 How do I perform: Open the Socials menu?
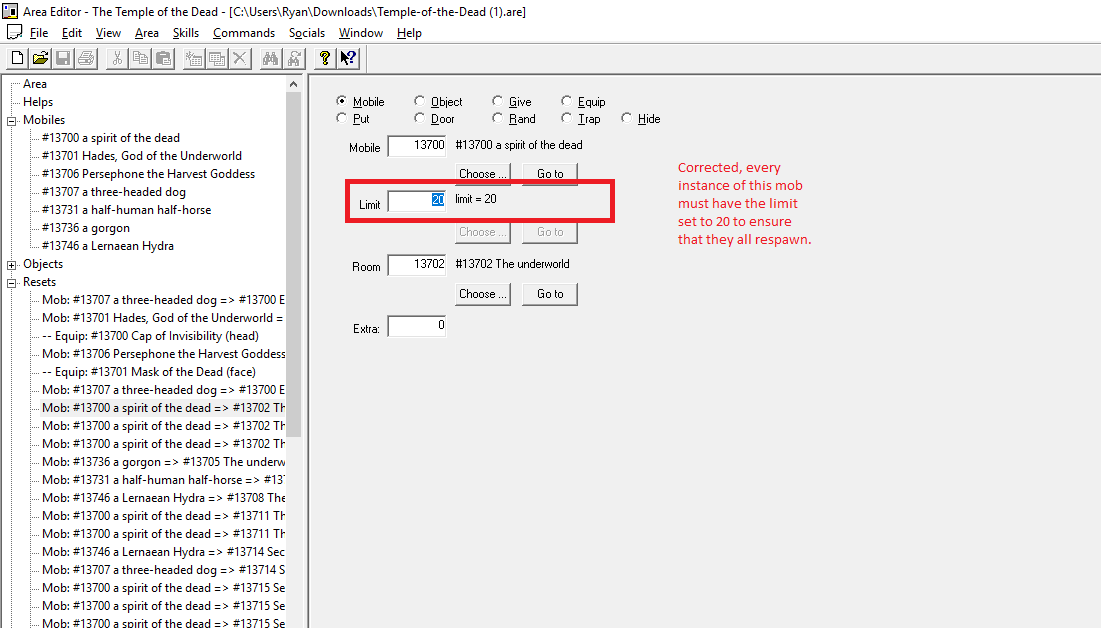click(306, 33)
